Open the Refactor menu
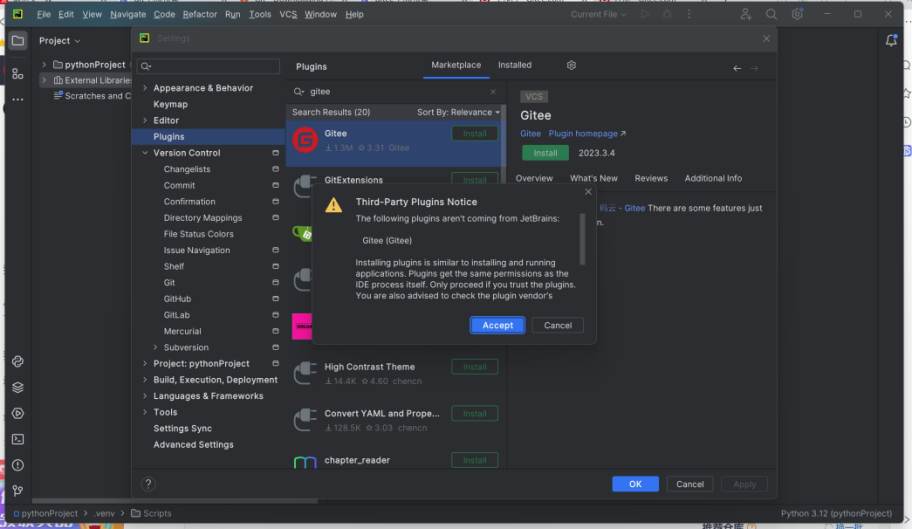Viewport: 912px width, 529px height. pyautogui.click(x=200, y=15)
